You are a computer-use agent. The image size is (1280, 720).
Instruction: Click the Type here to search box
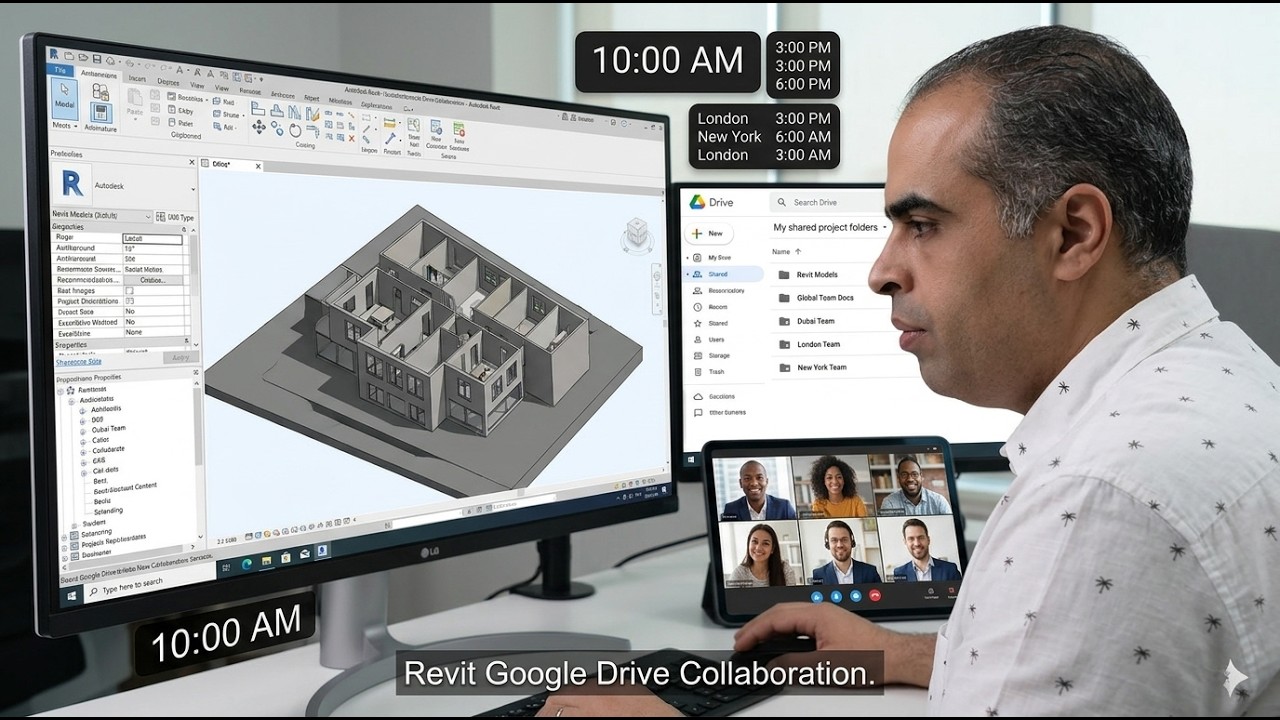pyautogui.click(x=150, y=584)
